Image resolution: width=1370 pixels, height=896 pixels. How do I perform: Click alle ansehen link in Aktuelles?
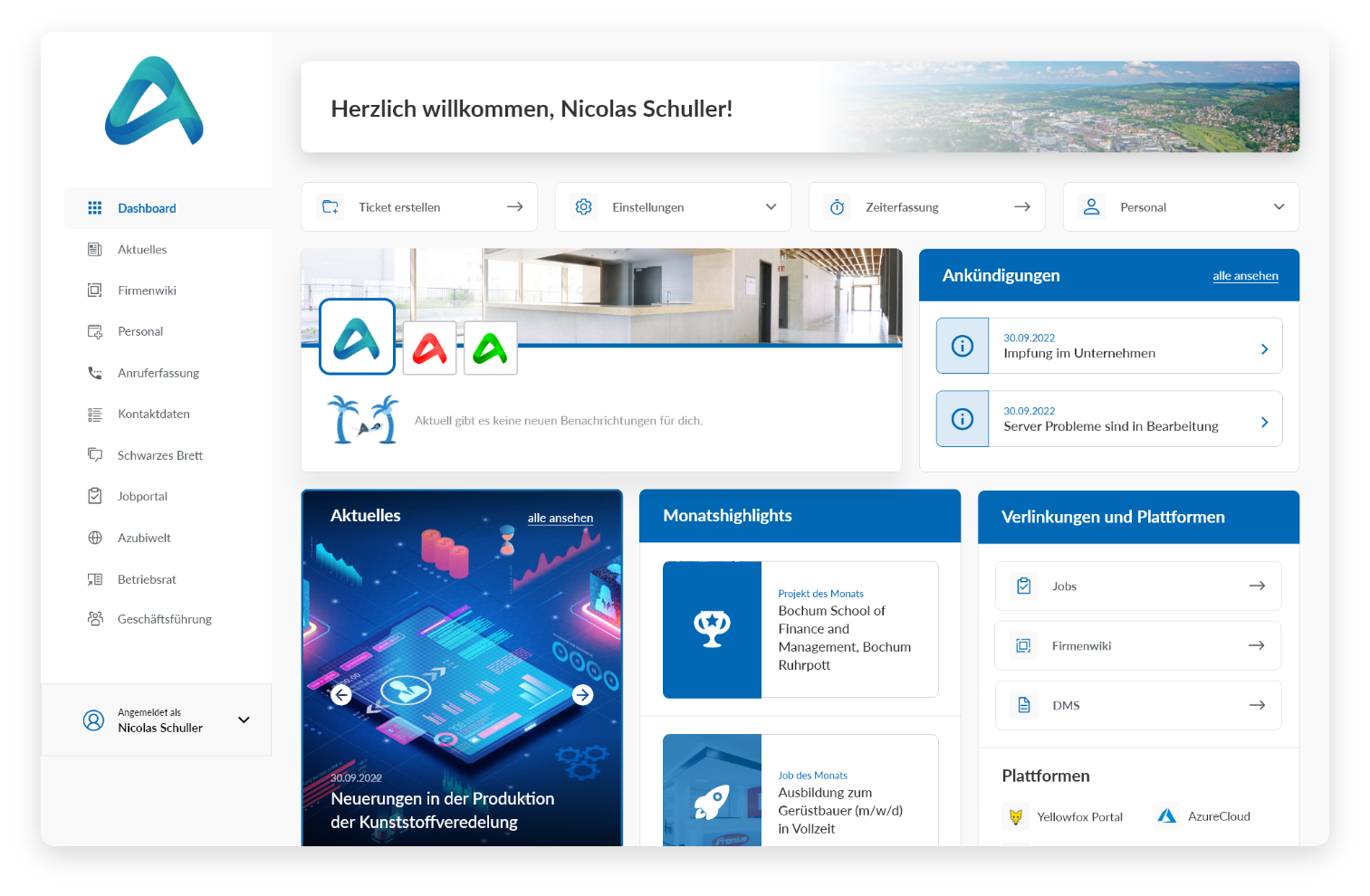pyautogui.click(x=560, y=519)
